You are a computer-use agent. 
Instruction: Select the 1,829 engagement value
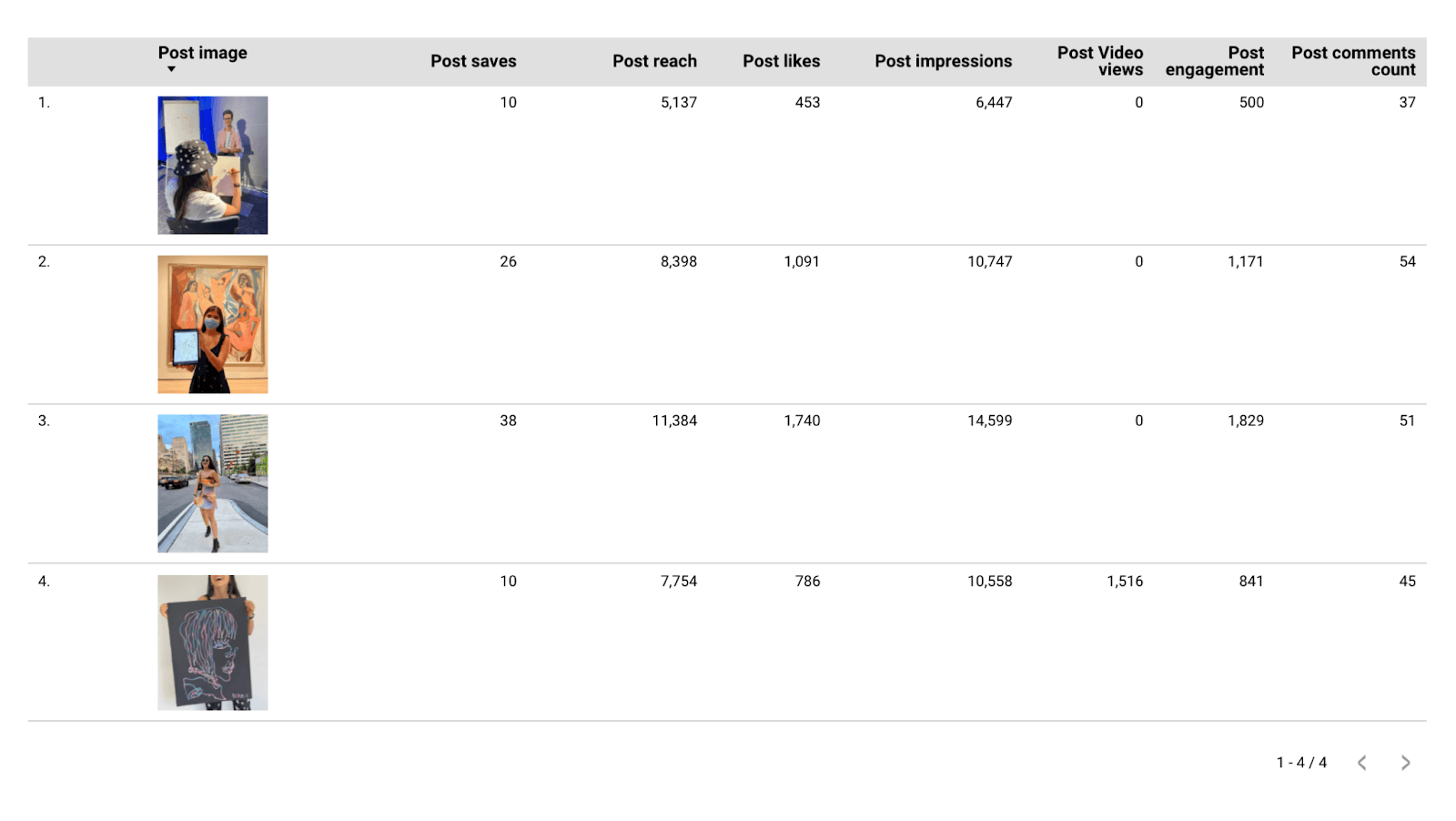(x=1245, y=421)
